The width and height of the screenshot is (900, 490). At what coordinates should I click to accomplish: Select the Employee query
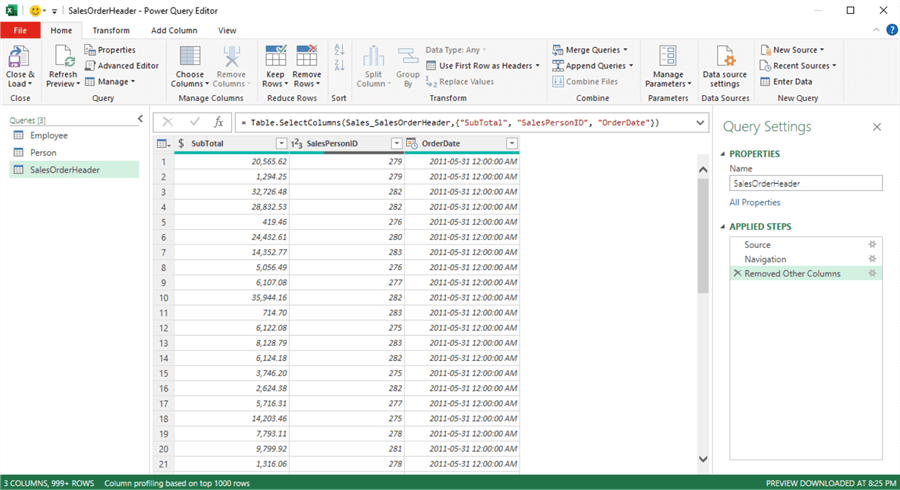[x=49, y=135]
